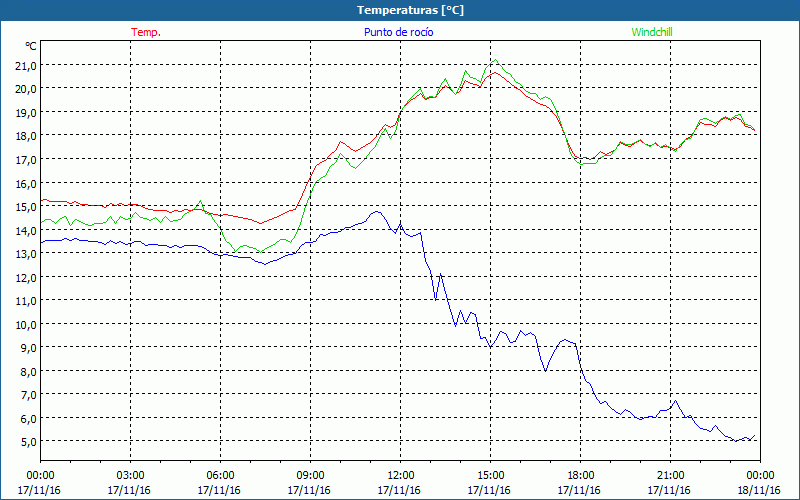800x500 pixels.
Task: Click the 14,0 y-axis value
Action: 26,230
